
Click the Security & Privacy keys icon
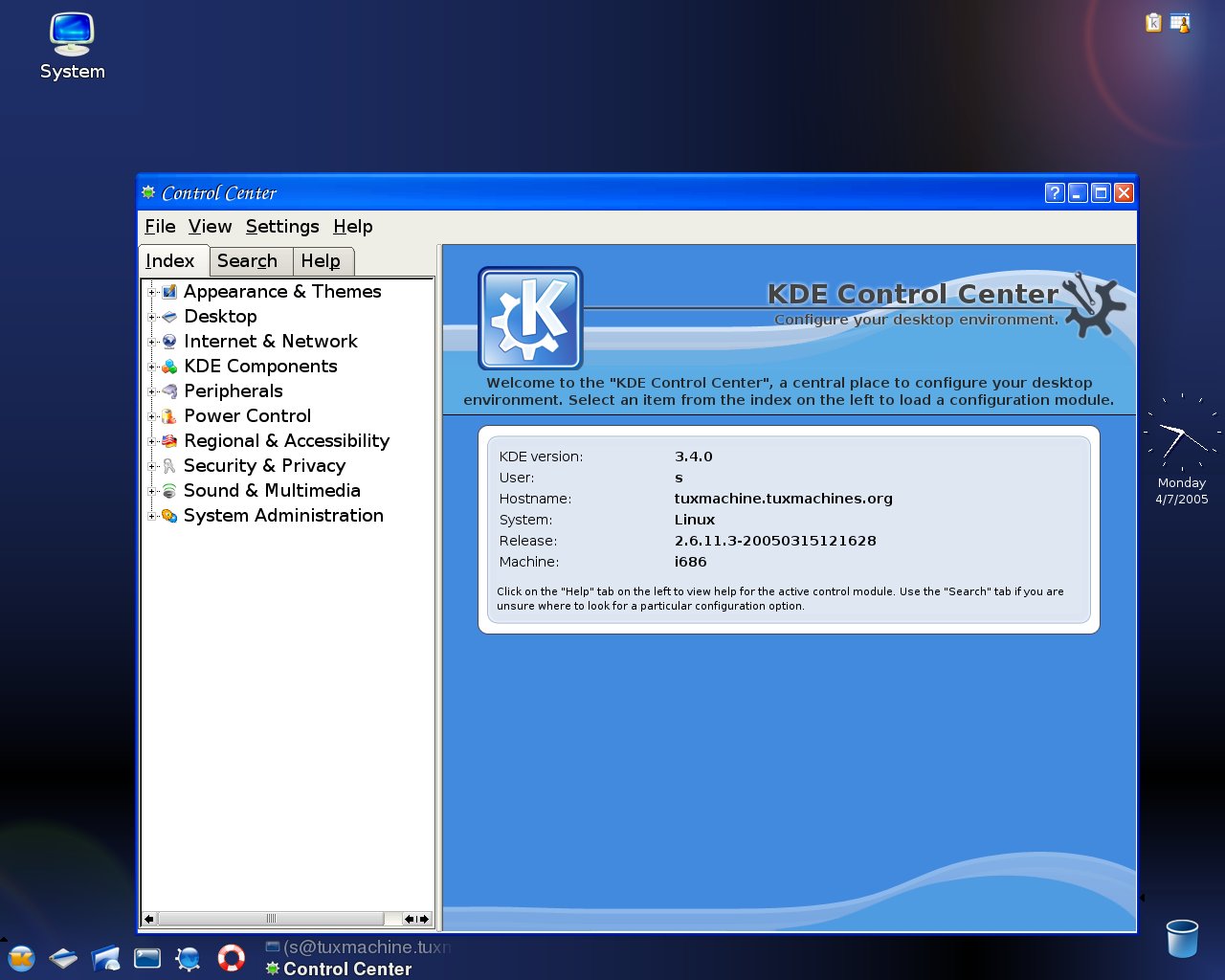click(x=169, y=466)
